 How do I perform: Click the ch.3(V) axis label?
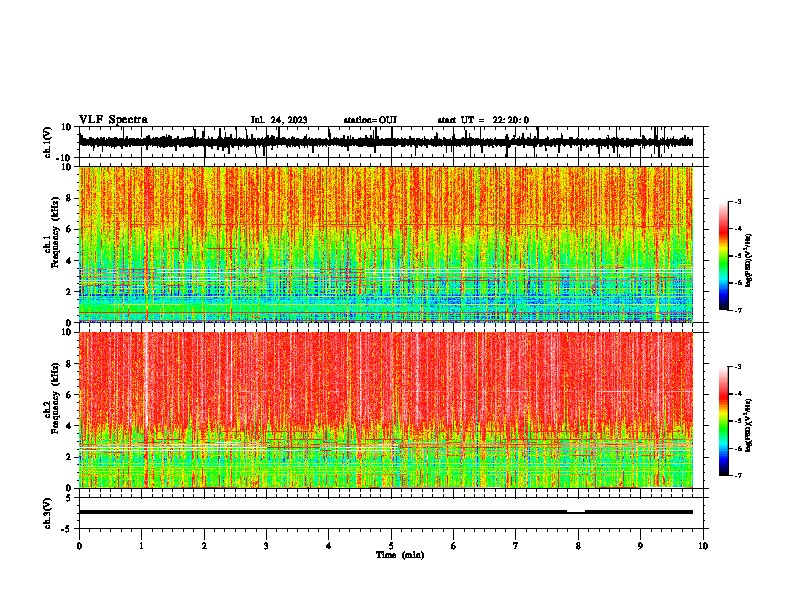point(48,513)
